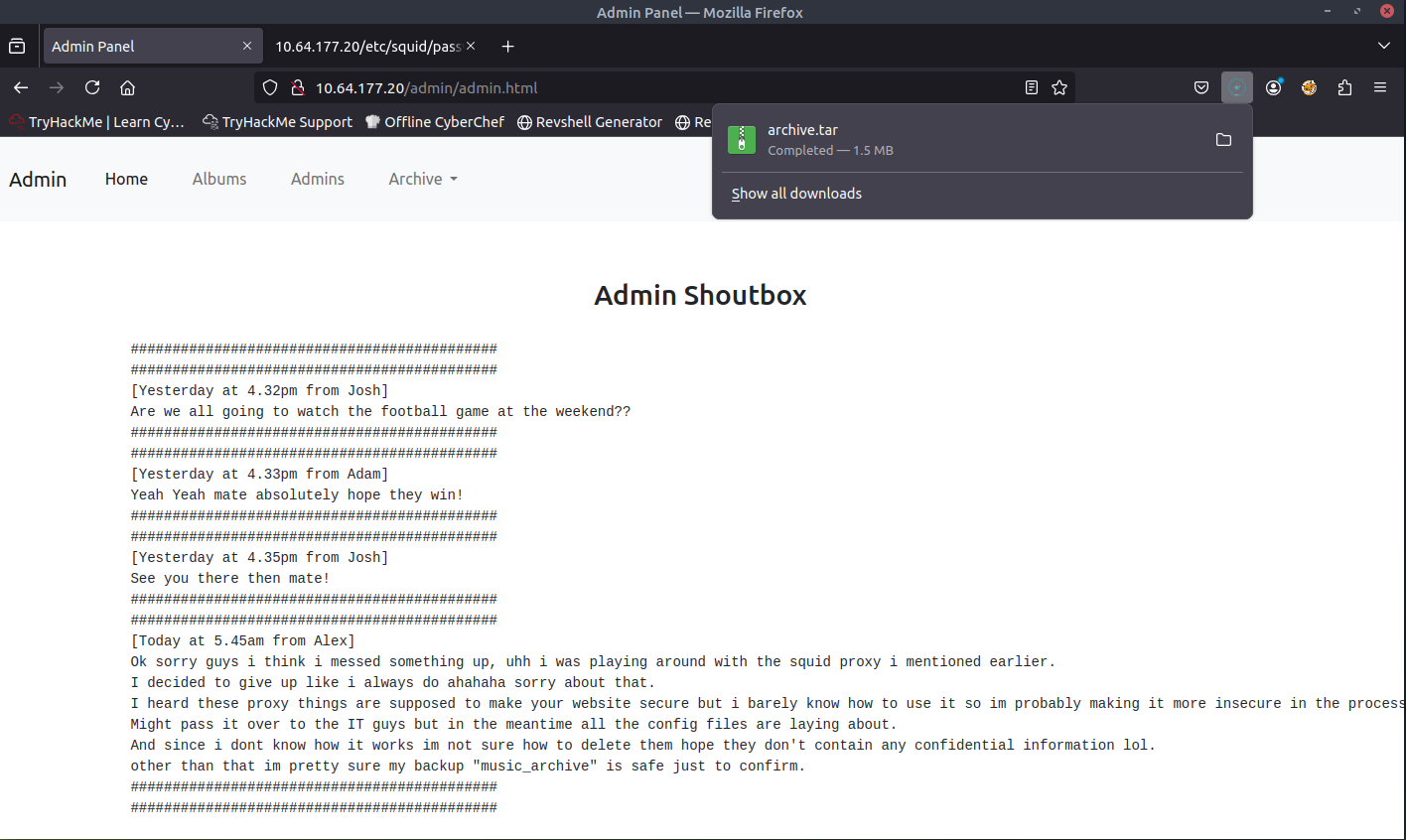Bookmark this page with the star icon
The image size is (1406, 840).
click(x=1059, y=87)
